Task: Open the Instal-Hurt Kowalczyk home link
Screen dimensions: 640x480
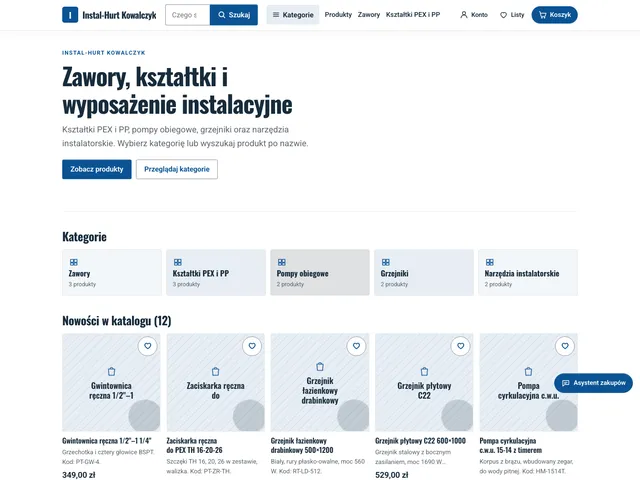Action: pos(109,15)
